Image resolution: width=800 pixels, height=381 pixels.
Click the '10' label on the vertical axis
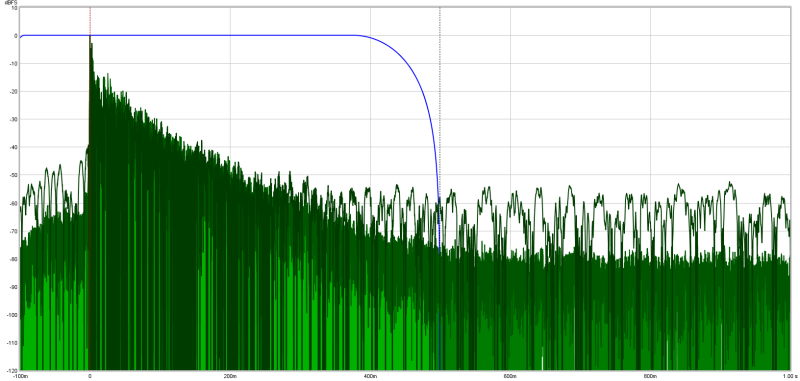coord(14,8)
